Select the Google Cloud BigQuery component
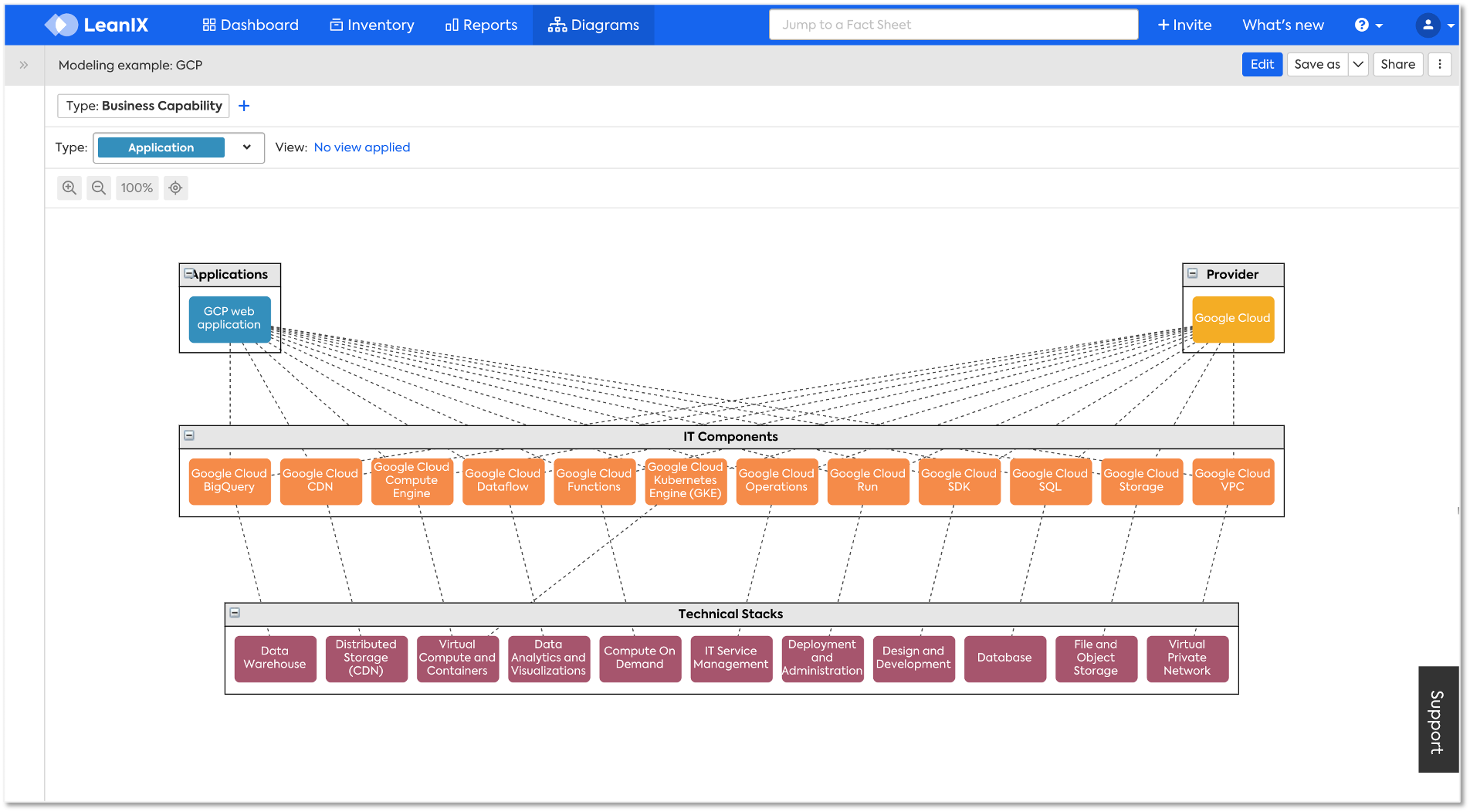 coord(229,481)
